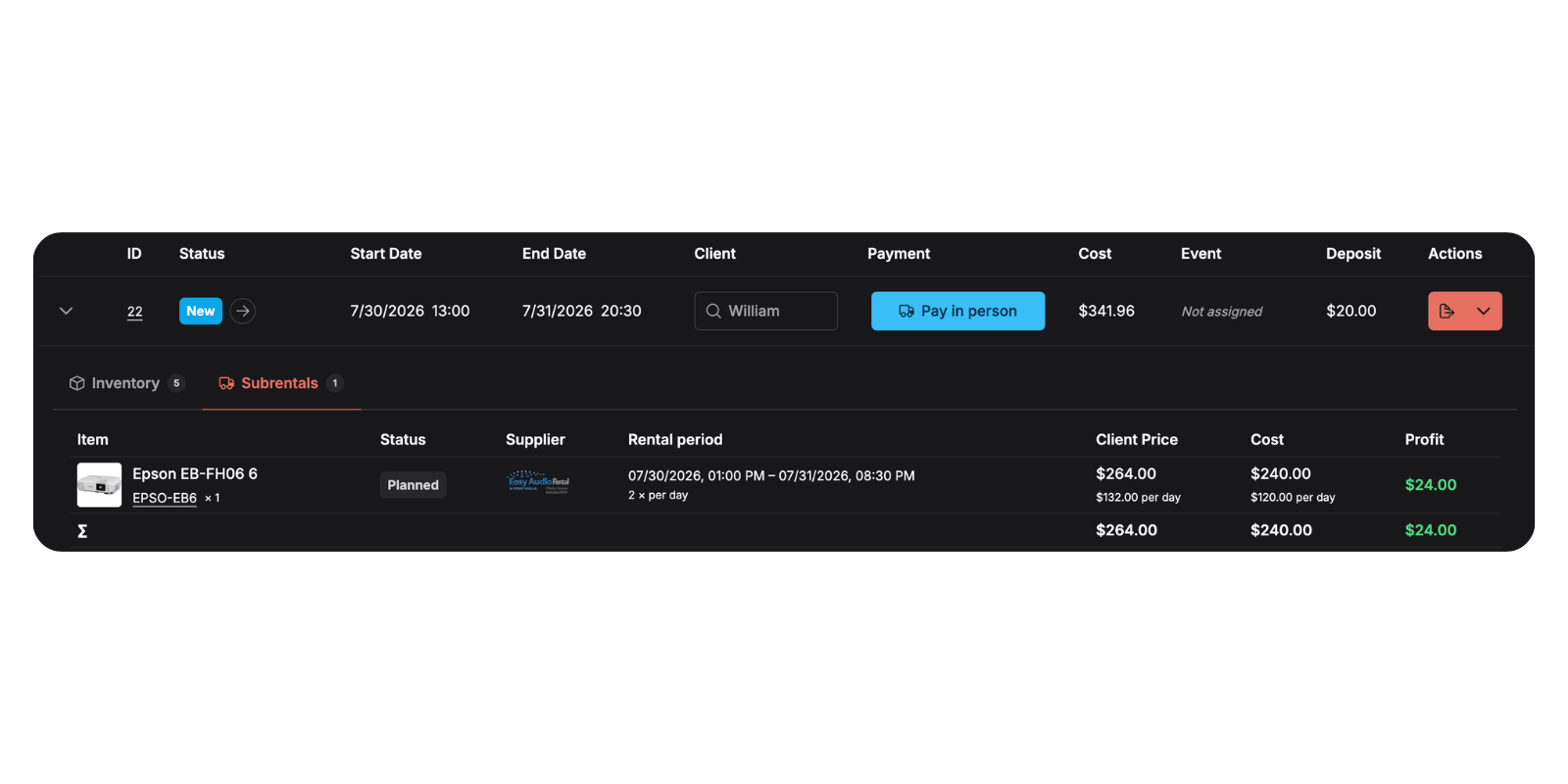The height and width of the screenshot is (784, 1568).
Task: Click start date 7/30/2026 13:00
Action: pyautogui.click(x=410, y=311)
